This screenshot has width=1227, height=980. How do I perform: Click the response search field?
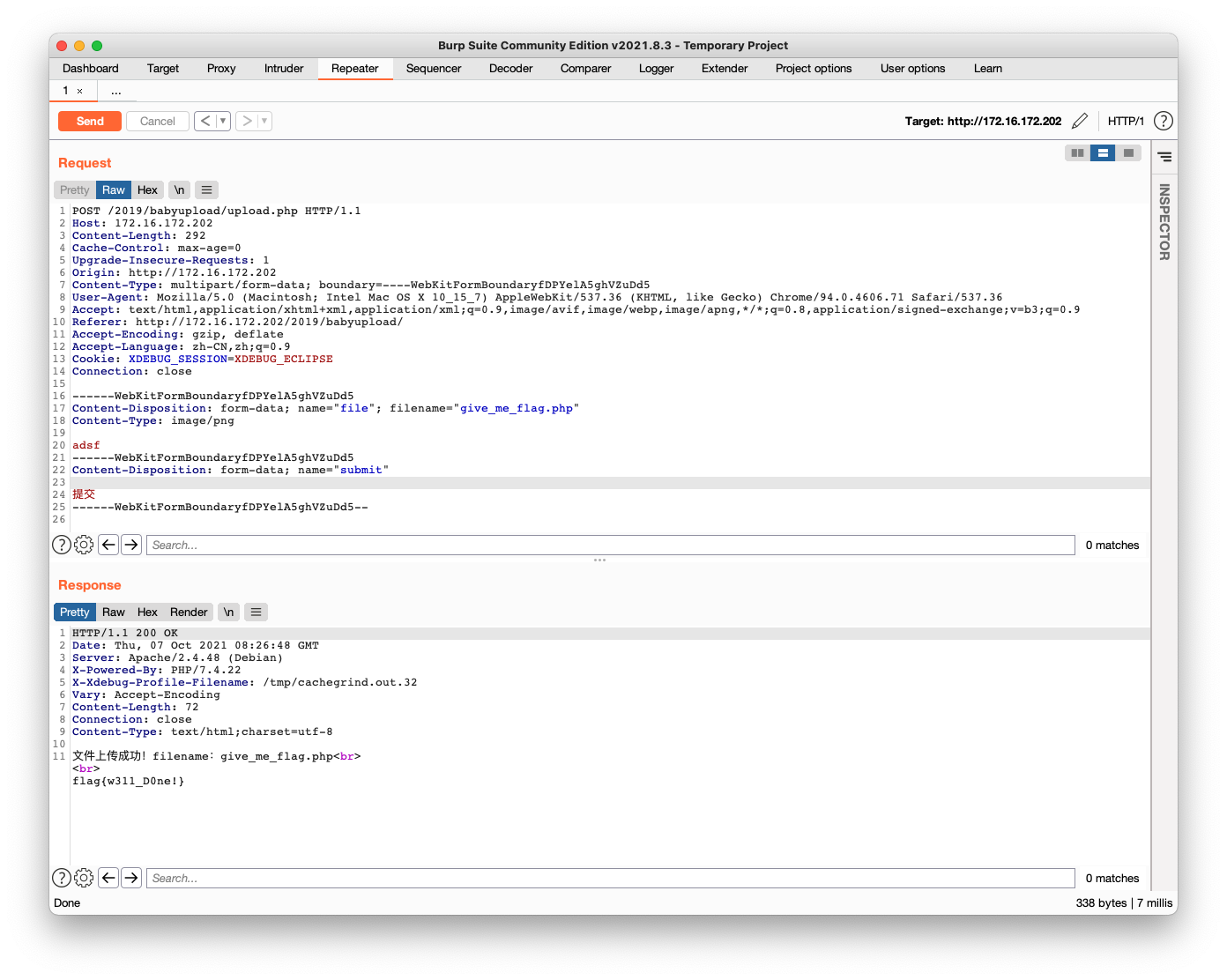pos(610,878)
